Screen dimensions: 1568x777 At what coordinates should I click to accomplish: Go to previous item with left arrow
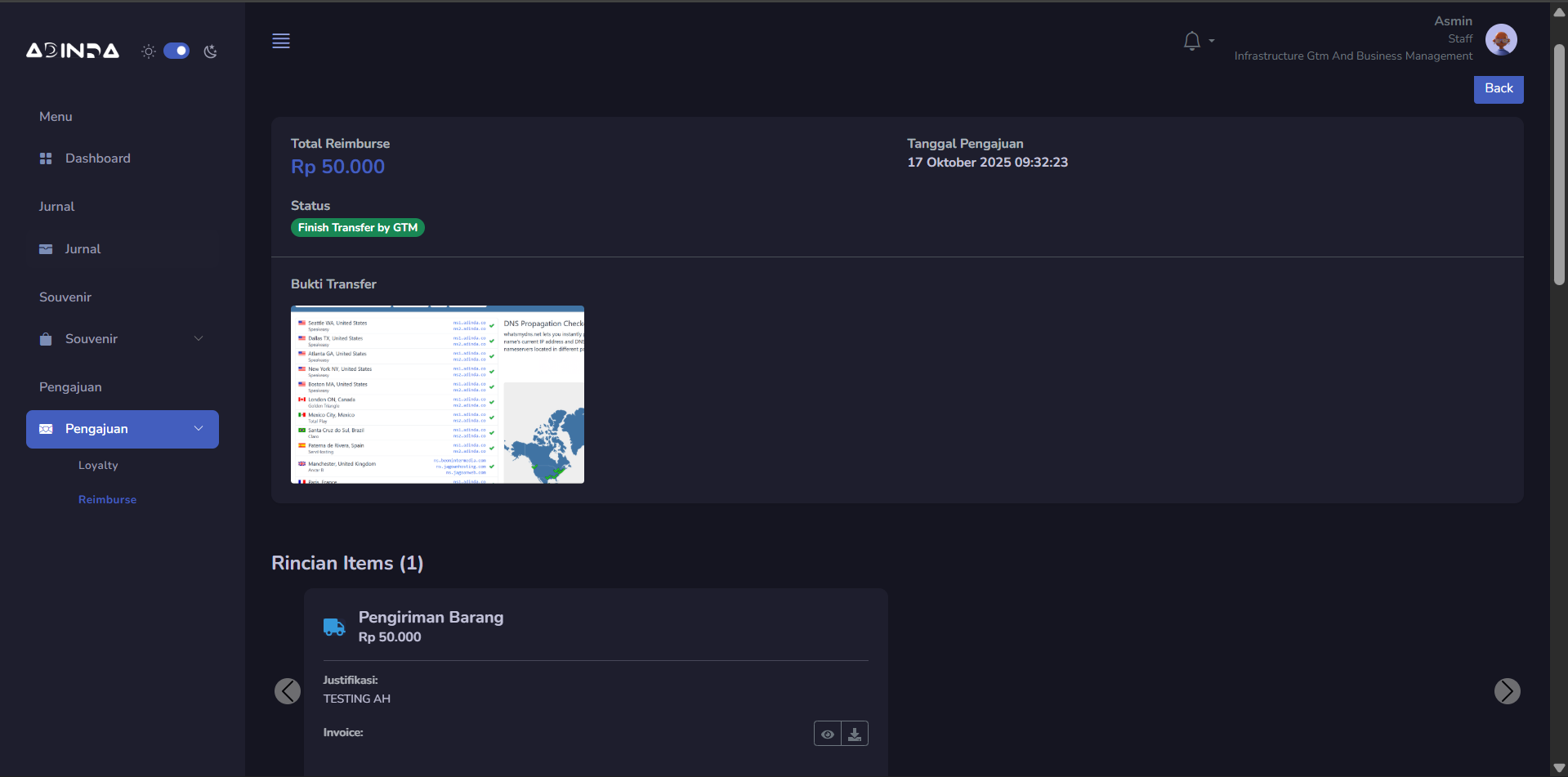[x=288, y=691]
